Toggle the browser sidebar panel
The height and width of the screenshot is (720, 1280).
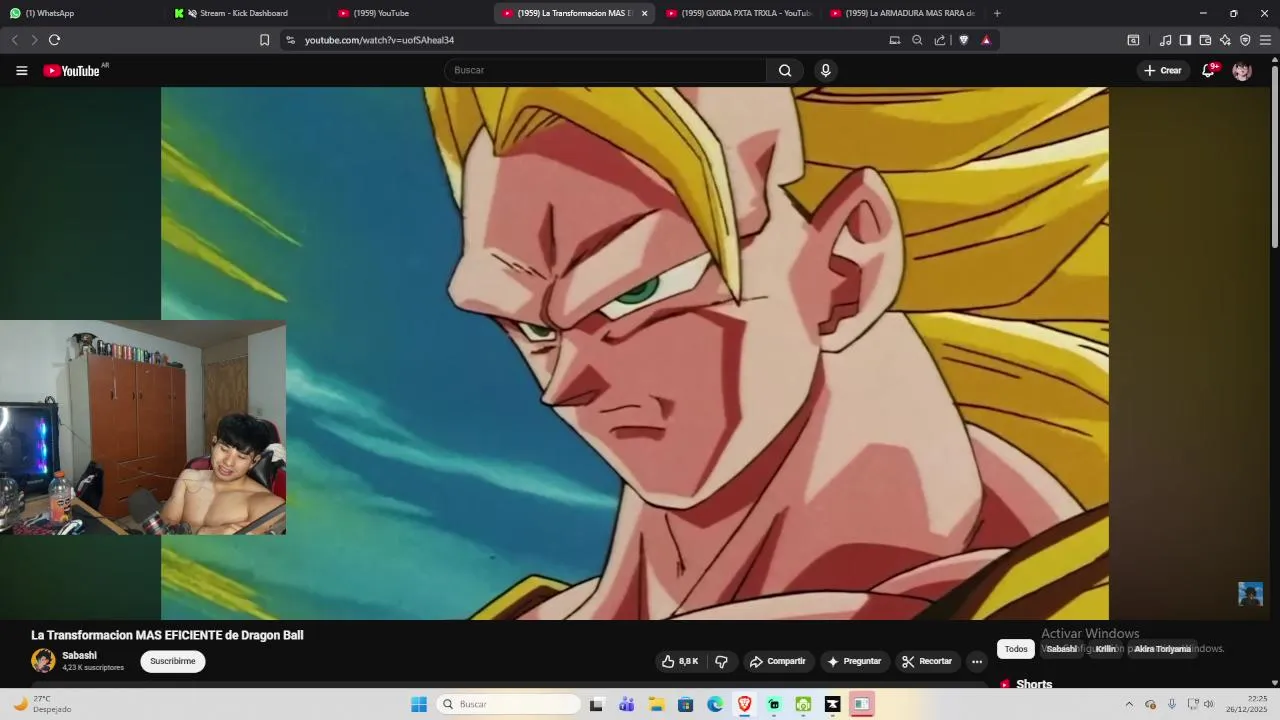(x=1185, y=40)
